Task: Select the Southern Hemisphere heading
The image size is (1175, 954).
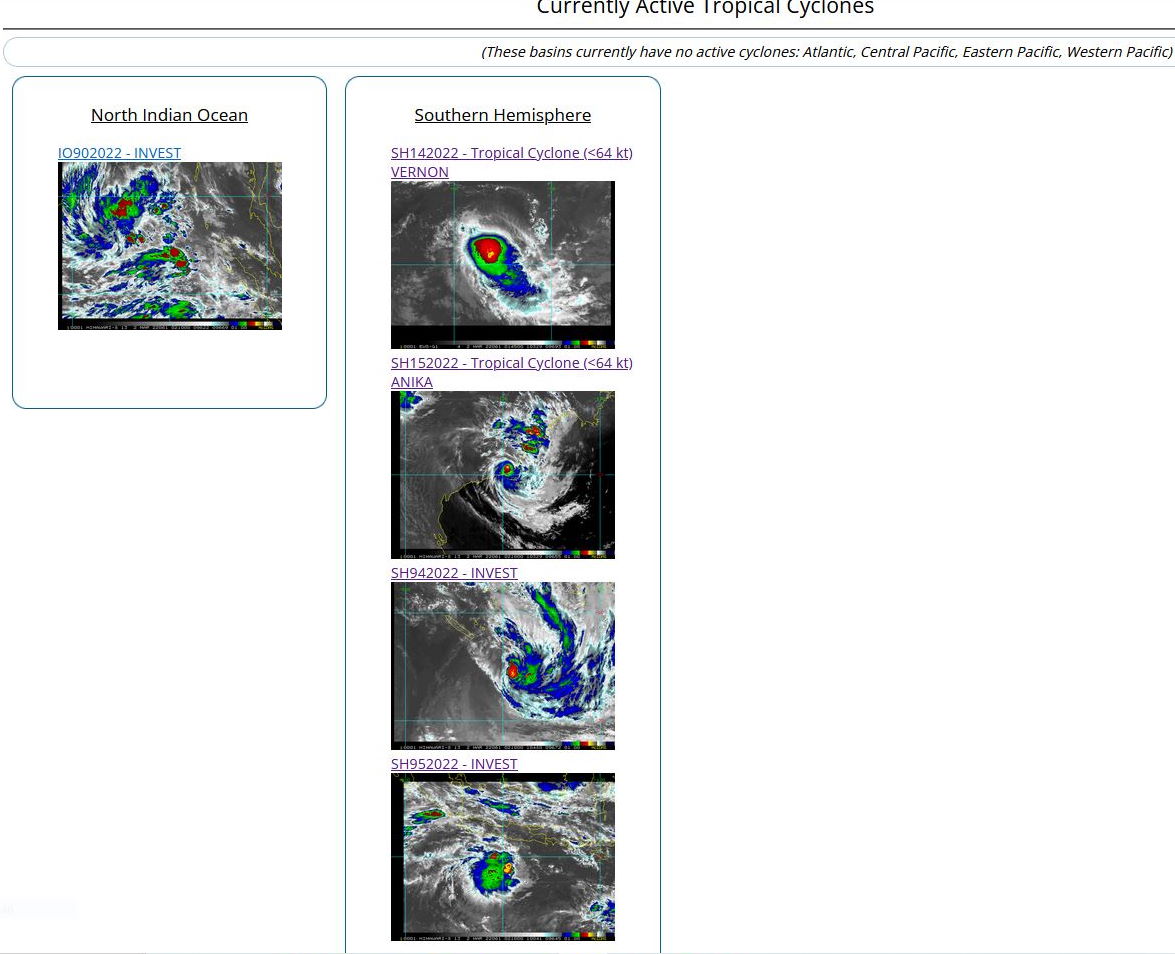Action: pos(502,115)
